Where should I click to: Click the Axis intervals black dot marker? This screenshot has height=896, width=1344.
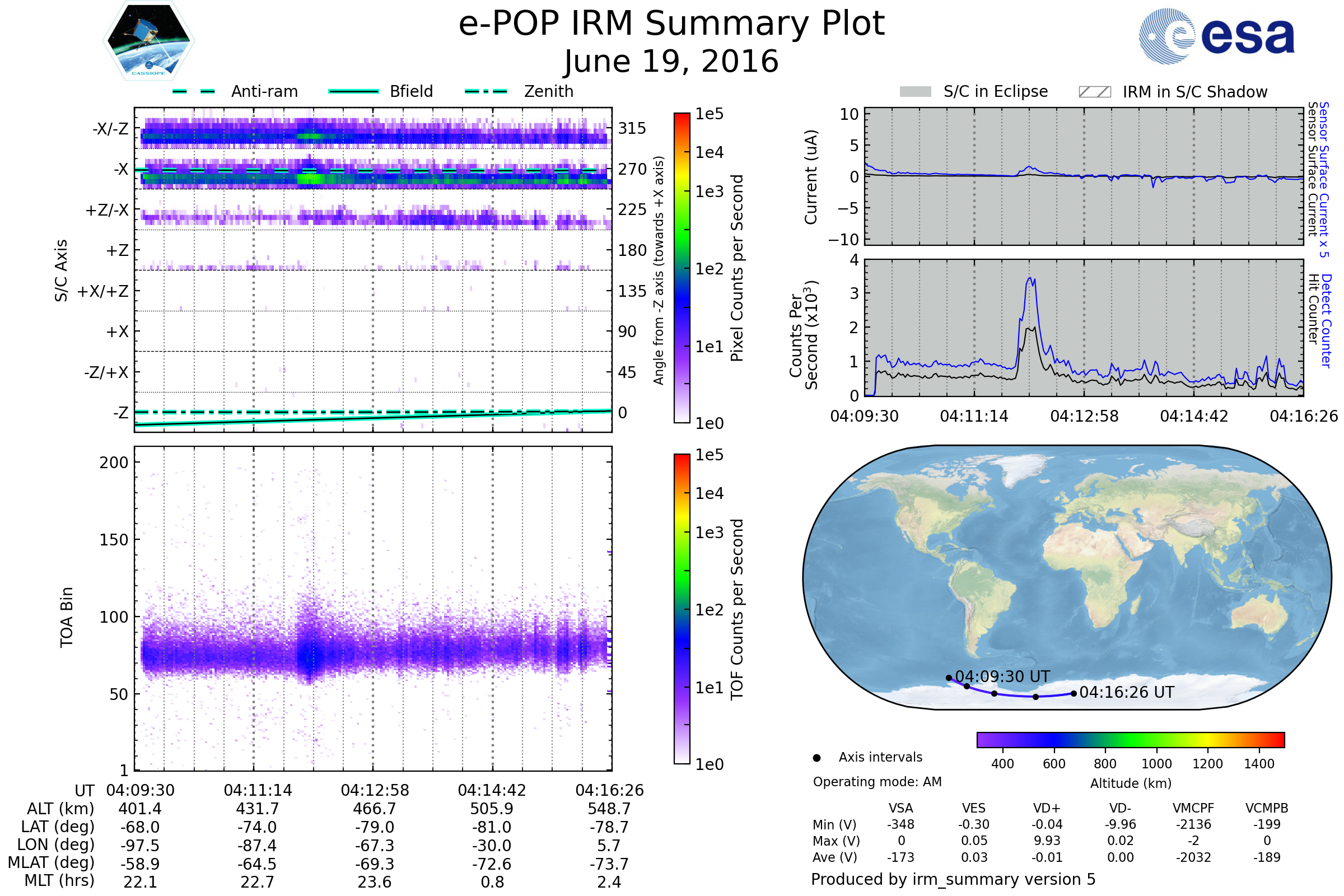[x=816, y=758]
